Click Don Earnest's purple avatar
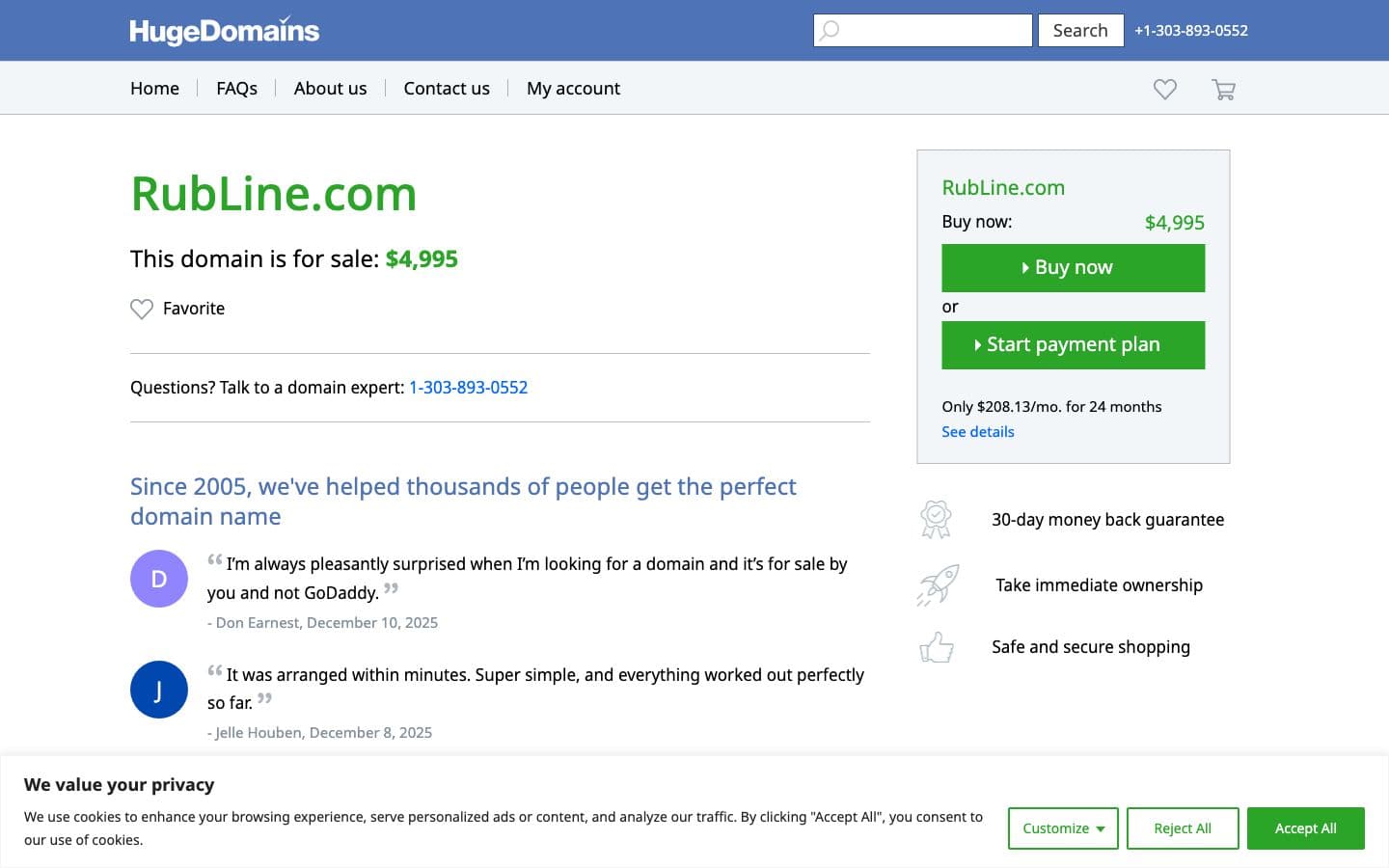Screen dimensions: 1389x868 point(159,579)
